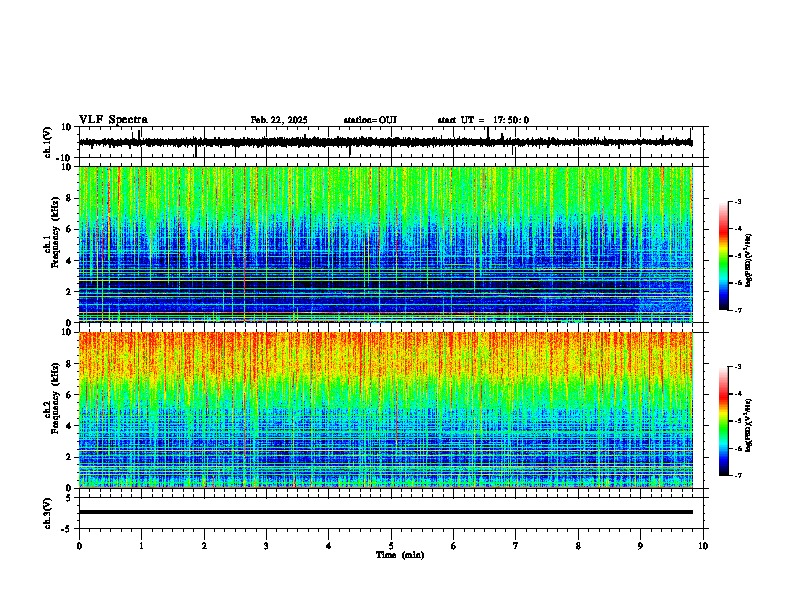
Task: Click inside the ch.2 frequency spectrogram
Action: pos(385,410)
